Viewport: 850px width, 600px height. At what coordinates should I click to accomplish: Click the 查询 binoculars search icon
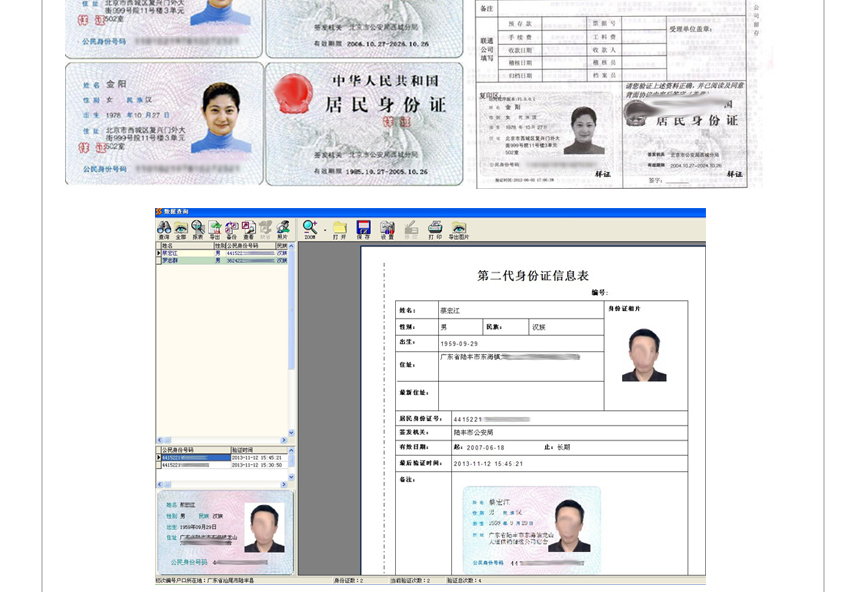tap(163, 229)
